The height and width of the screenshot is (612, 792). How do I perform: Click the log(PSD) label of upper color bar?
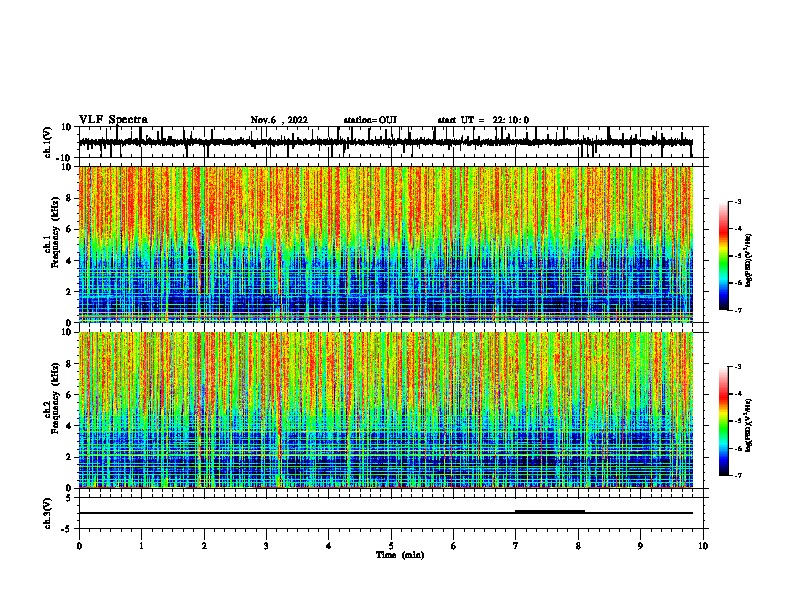pyautogui.click(x=748, y=261)
